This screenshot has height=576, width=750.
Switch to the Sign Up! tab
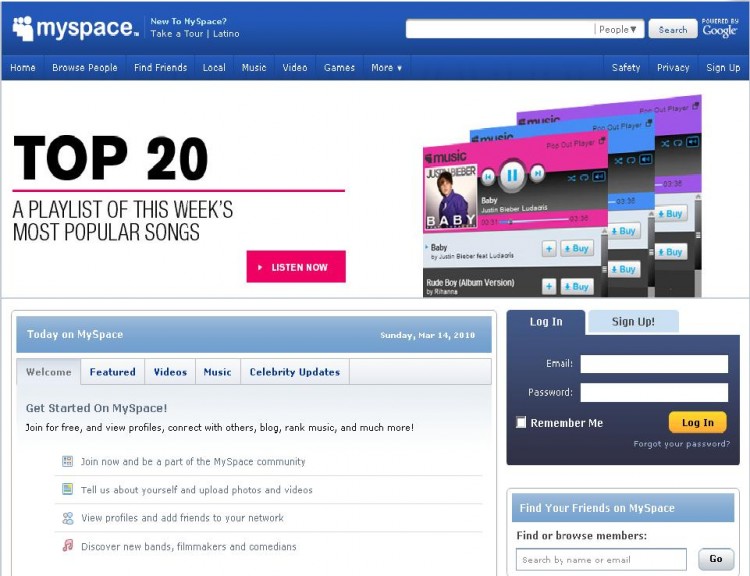(x=633, y=321)
